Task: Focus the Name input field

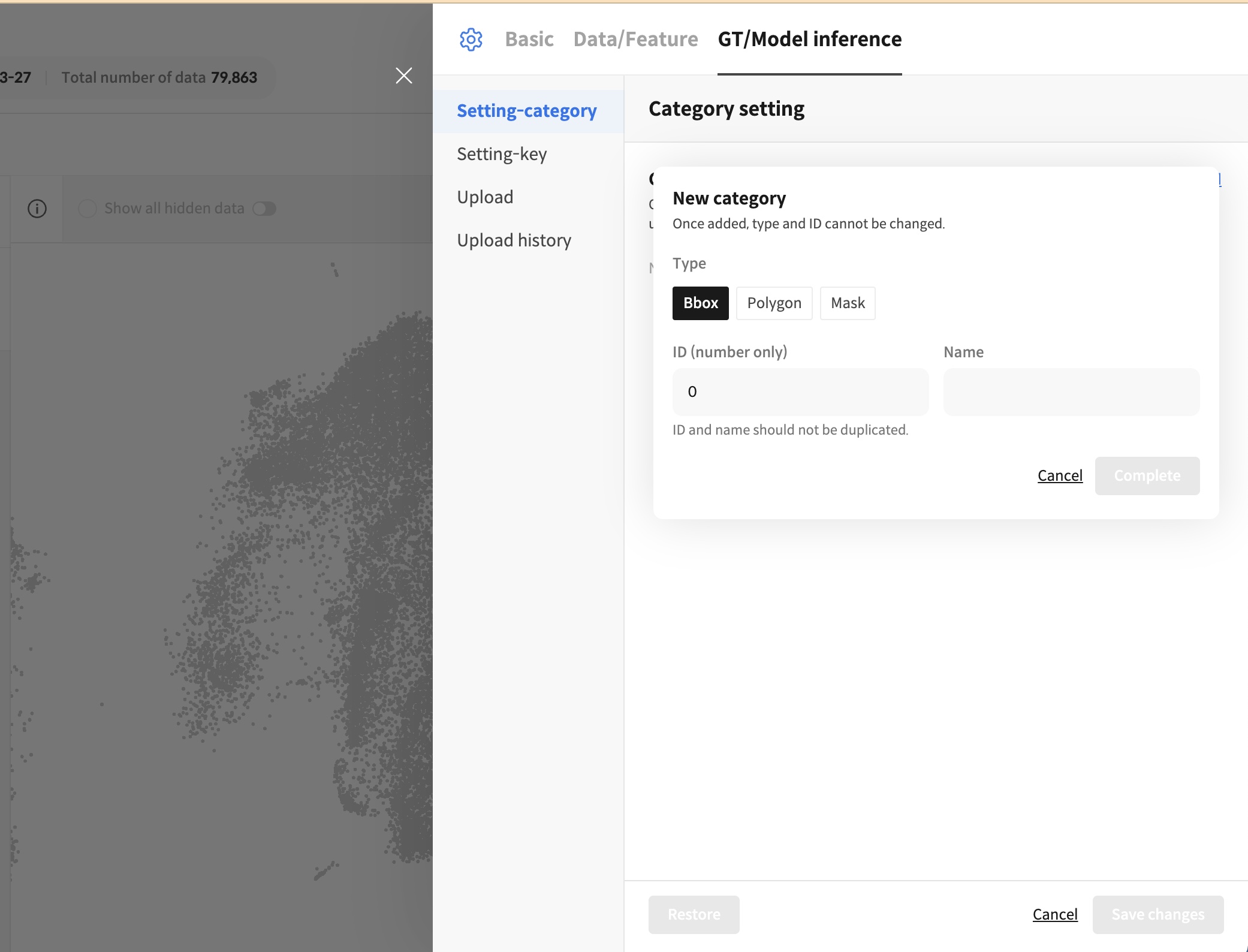Action: [x=1071, y=392]
